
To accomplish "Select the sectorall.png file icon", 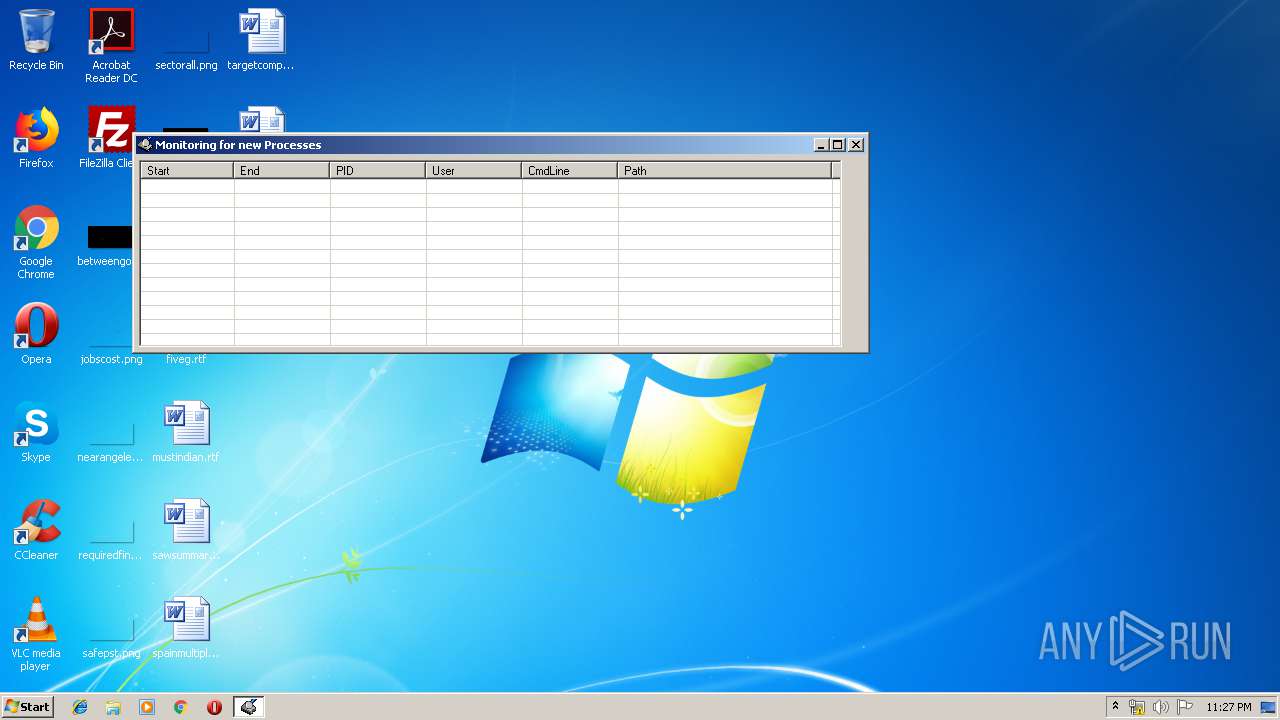I will tap(186, 40).
